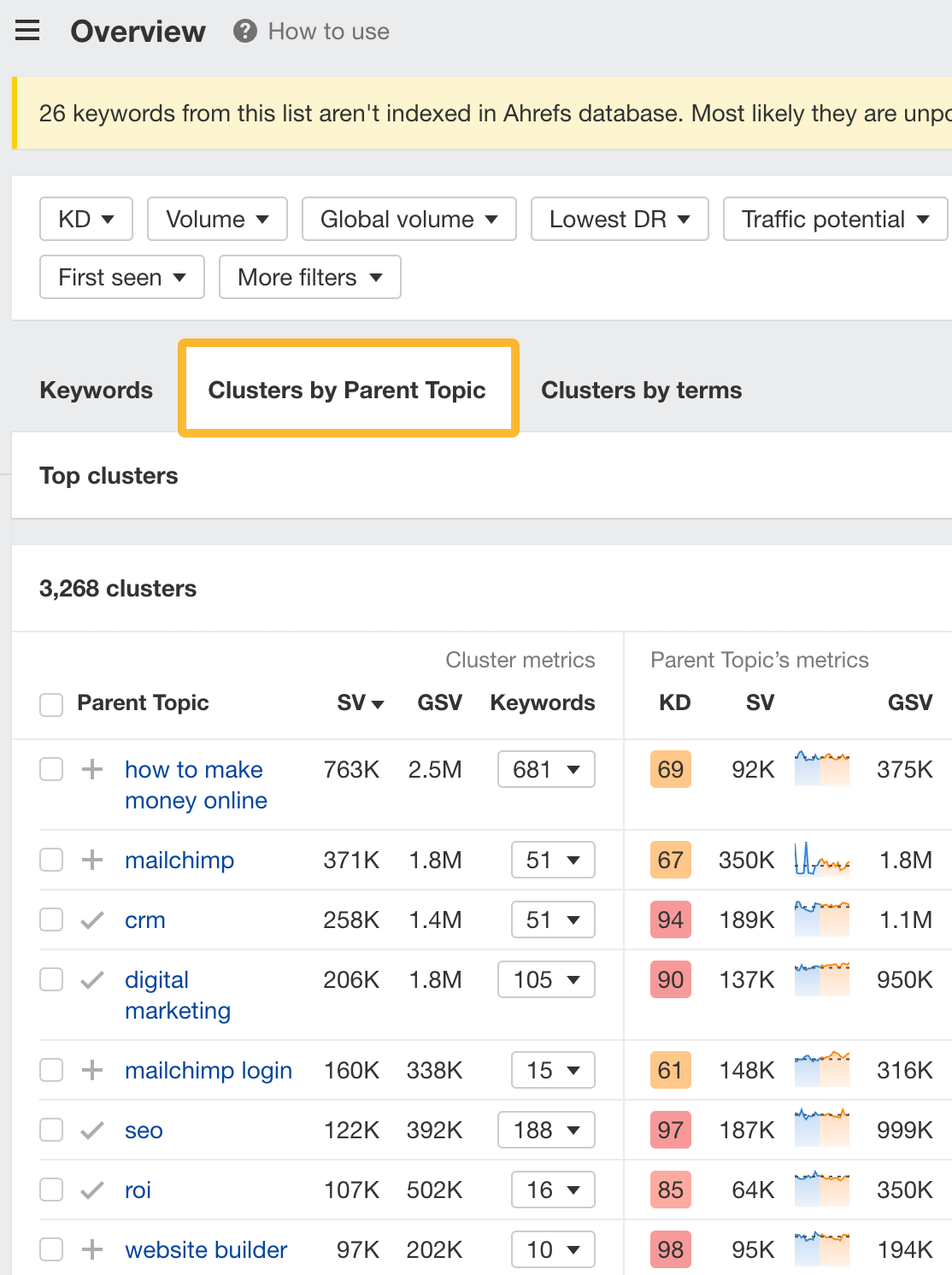Click the checkmark icon next to "crm"
Screen dimensions: 952x1275
91,920
